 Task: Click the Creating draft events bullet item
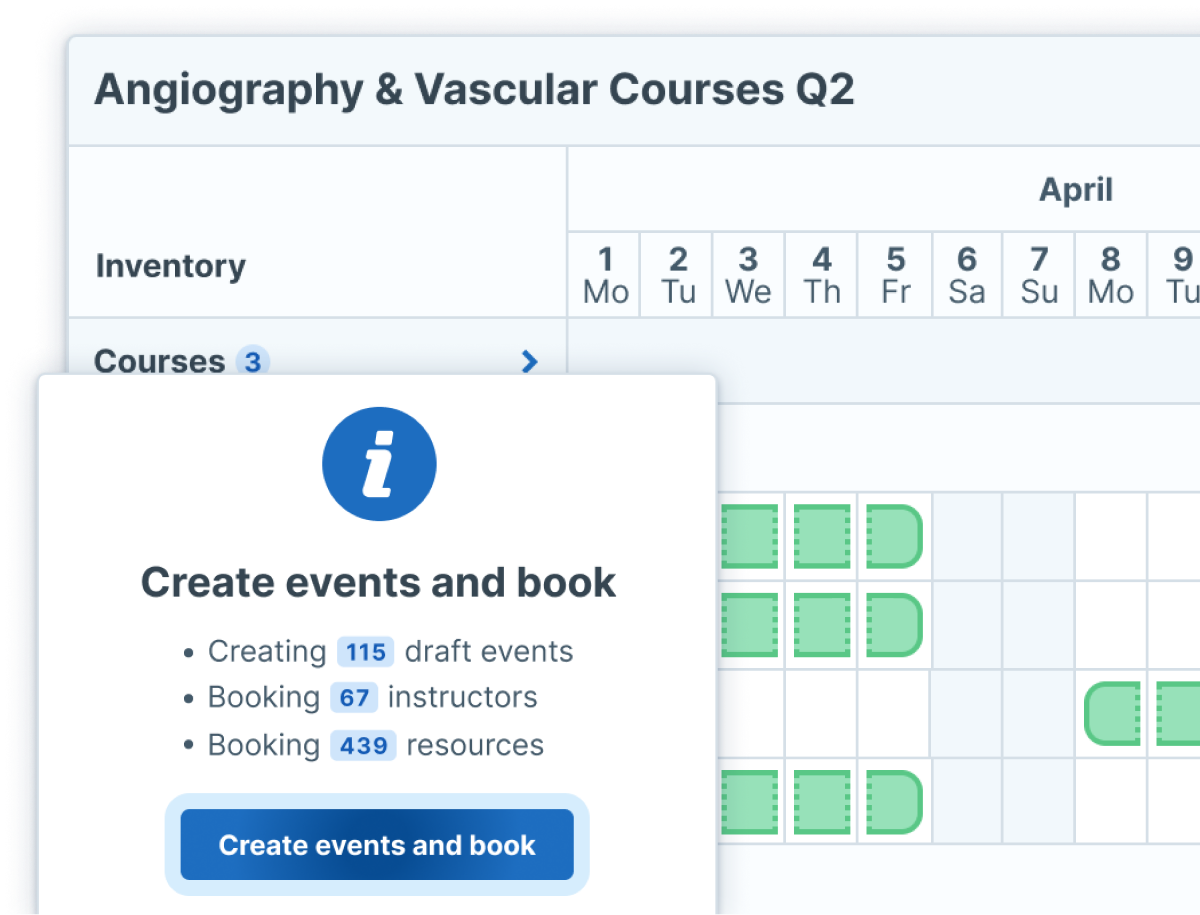[x=390, y=651]
